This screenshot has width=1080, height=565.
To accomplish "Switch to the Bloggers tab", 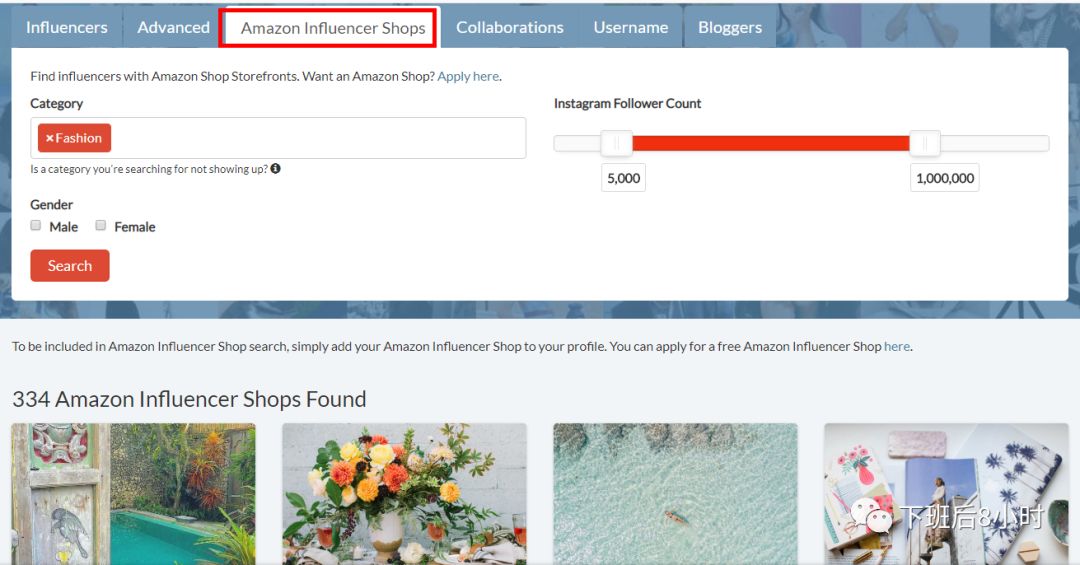I will [730, 28].
